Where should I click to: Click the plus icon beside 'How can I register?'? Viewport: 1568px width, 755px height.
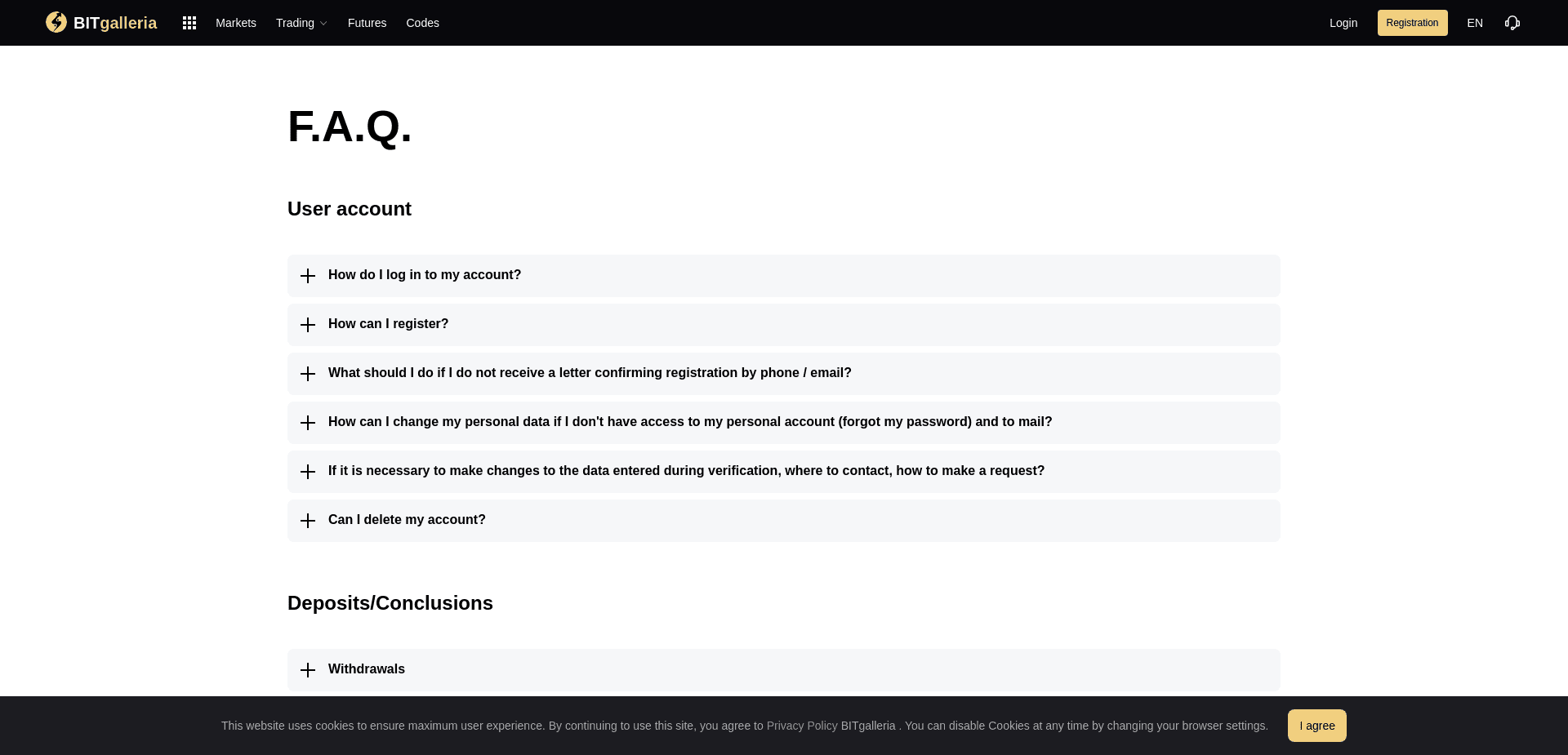308,324
